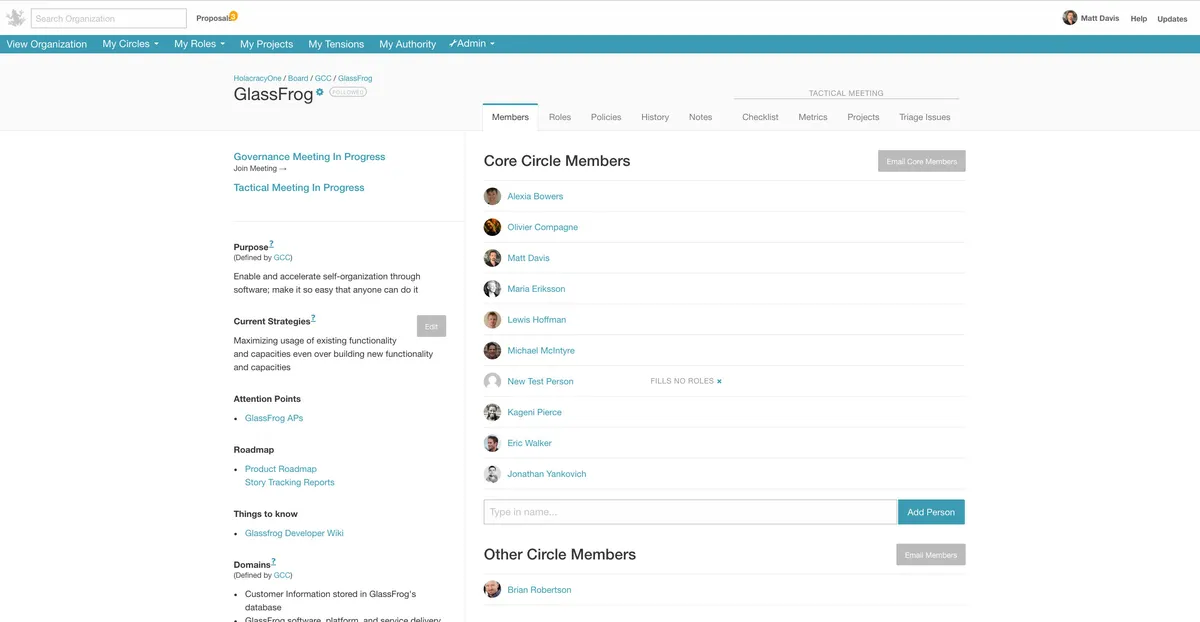Click Matt Davis's profile avatar

click(x=1069, y=17)
